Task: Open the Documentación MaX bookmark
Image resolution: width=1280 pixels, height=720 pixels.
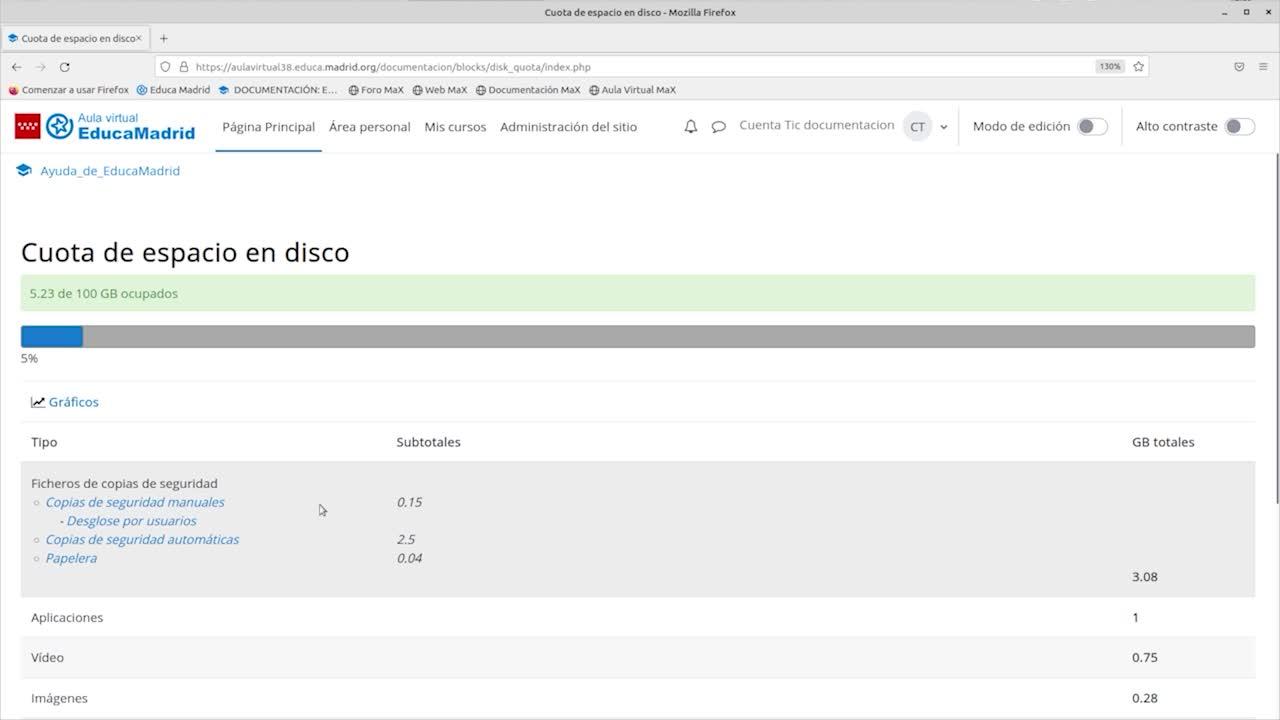Action: [528, 90]
